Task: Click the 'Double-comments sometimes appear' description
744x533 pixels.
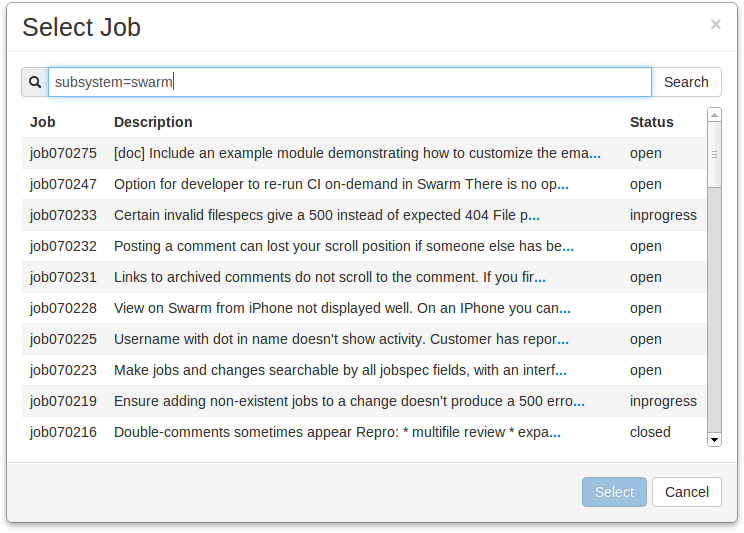Action: [337, 432]
